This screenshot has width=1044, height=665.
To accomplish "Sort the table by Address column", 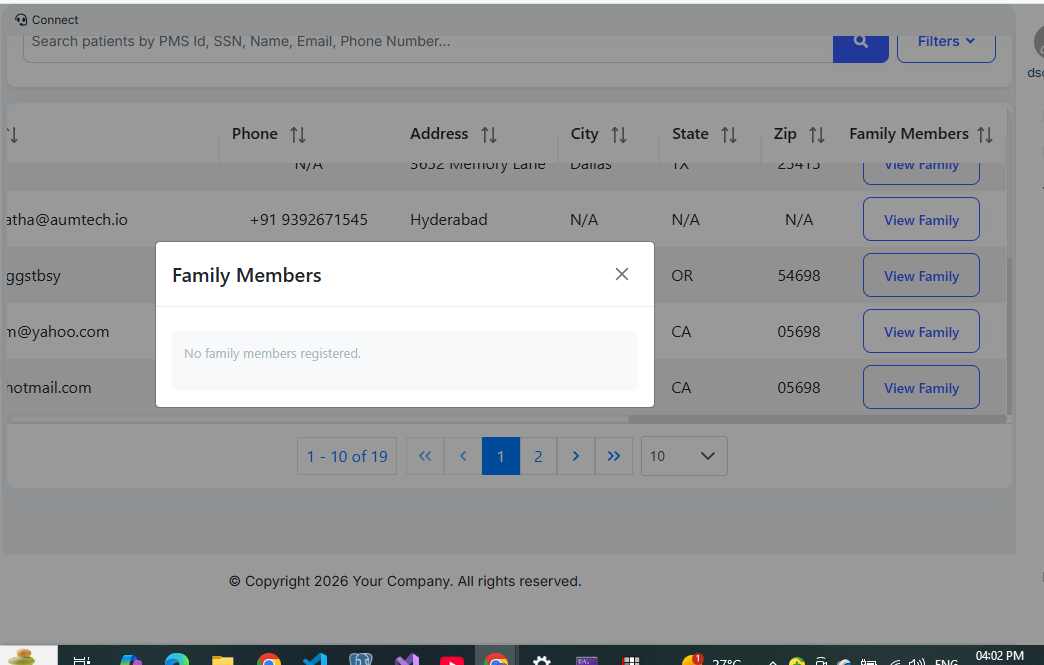I will [x=489, y=135].
